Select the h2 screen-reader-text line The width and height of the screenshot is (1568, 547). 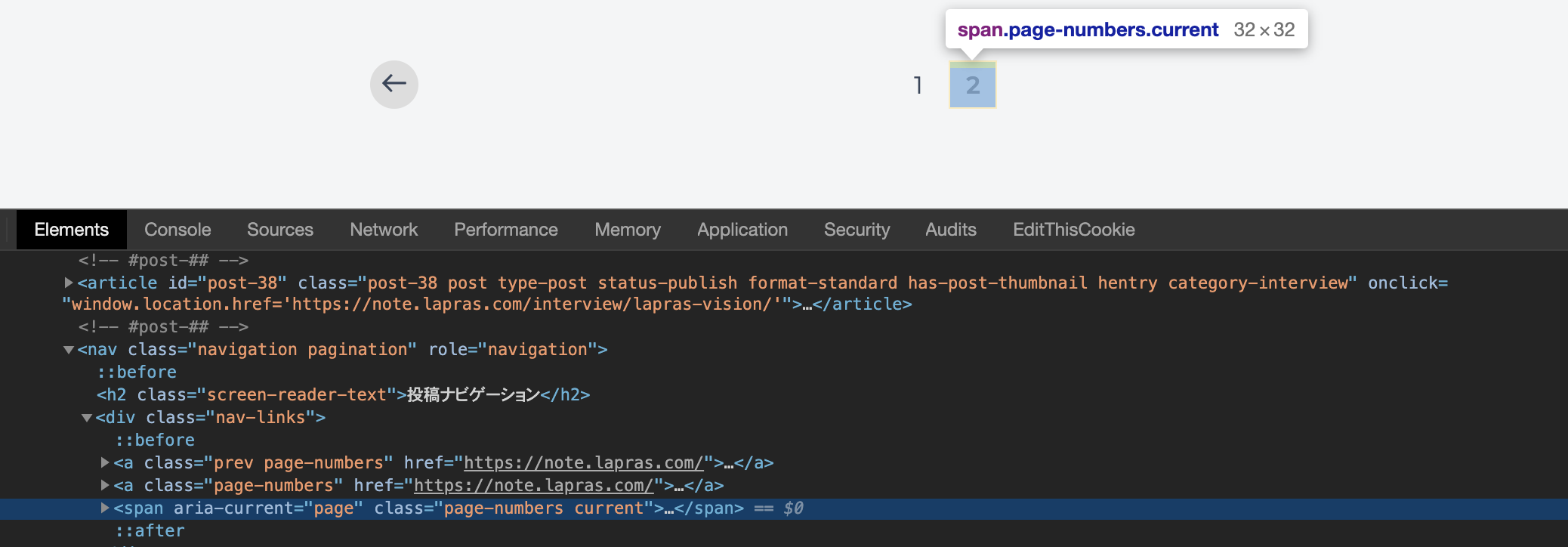(x=343, y=394)
